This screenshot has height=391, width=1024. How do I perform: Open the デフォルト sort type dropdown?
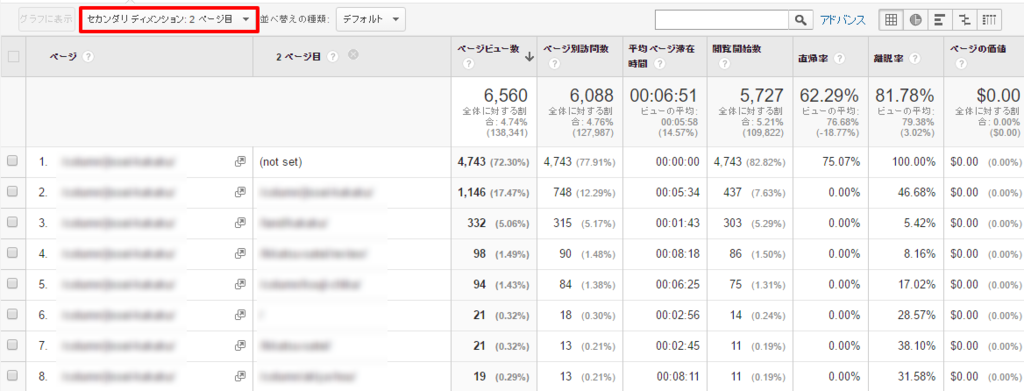[371, 20]
